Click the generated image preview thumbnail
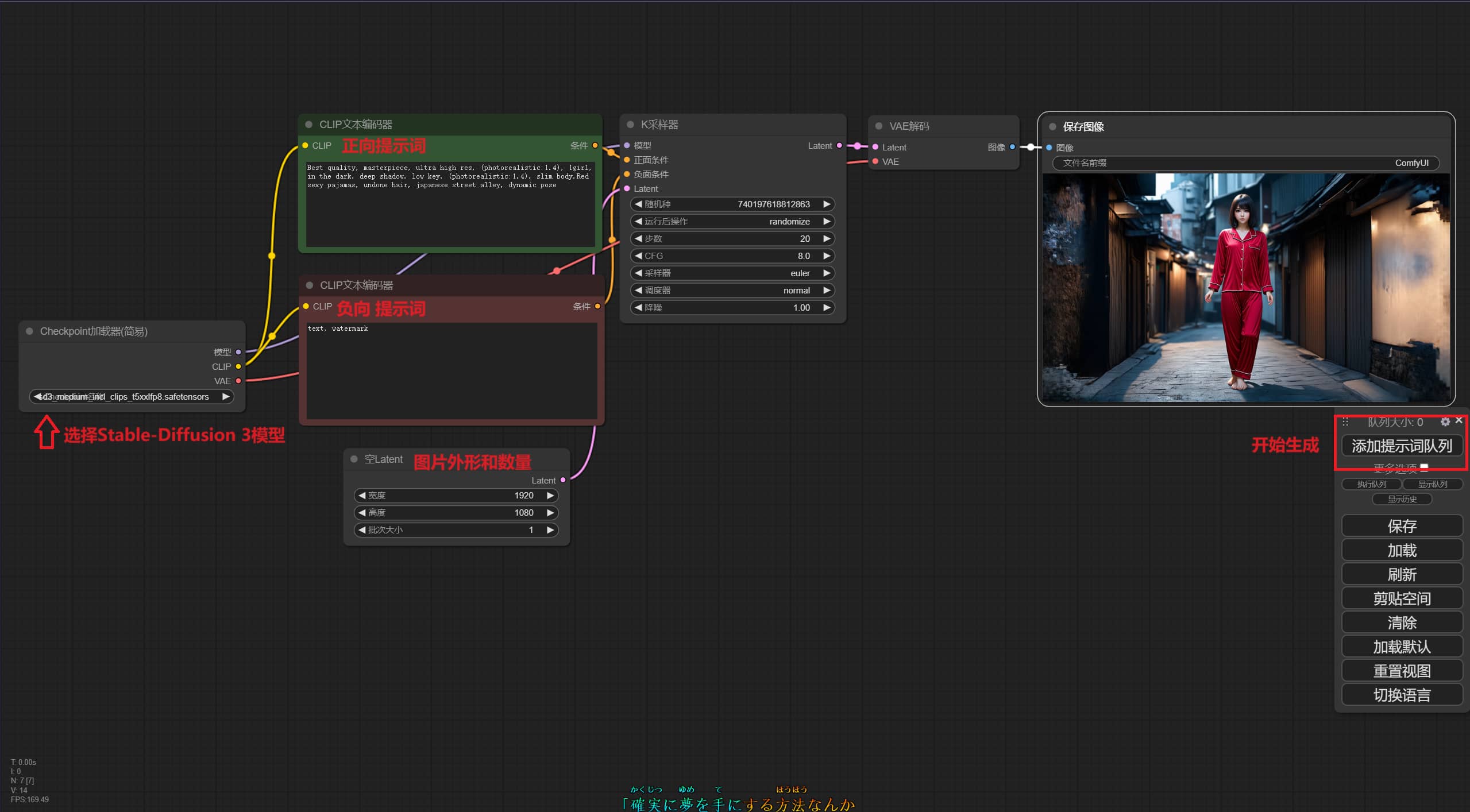1470x812 pixels. [1245, 287]
